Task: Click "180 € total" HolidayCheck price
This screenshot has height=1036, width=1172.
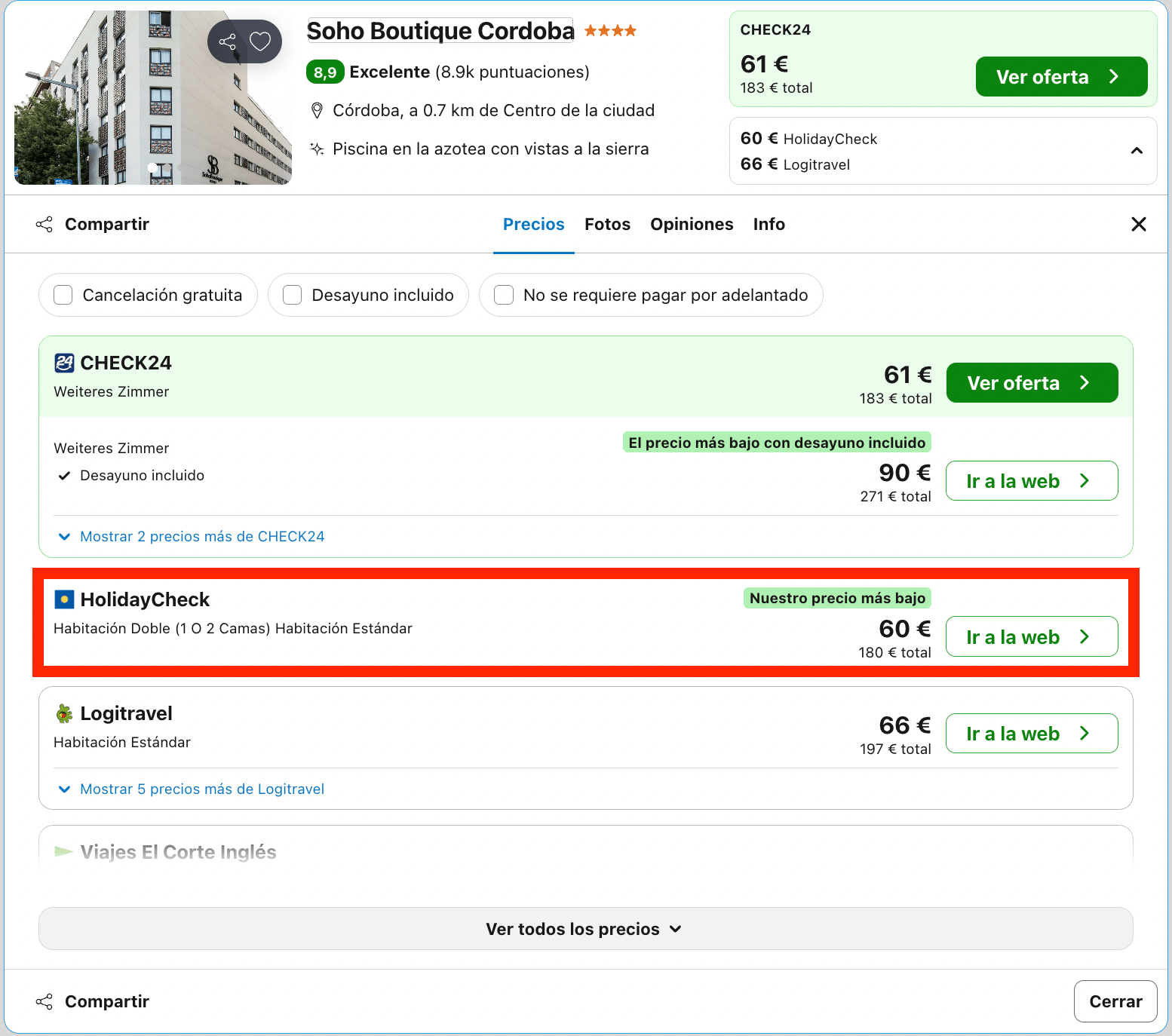Action: (x=894, y=653)
